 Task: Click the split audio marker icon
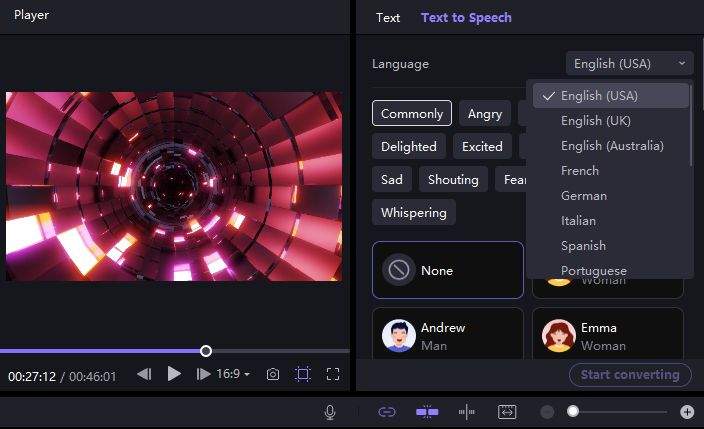coord(466,411)
